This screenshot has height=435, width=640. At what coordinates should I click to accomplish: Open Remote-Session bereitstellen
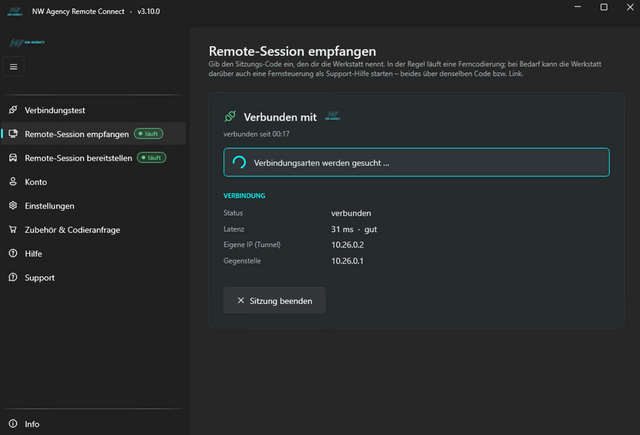coord(93,158)
